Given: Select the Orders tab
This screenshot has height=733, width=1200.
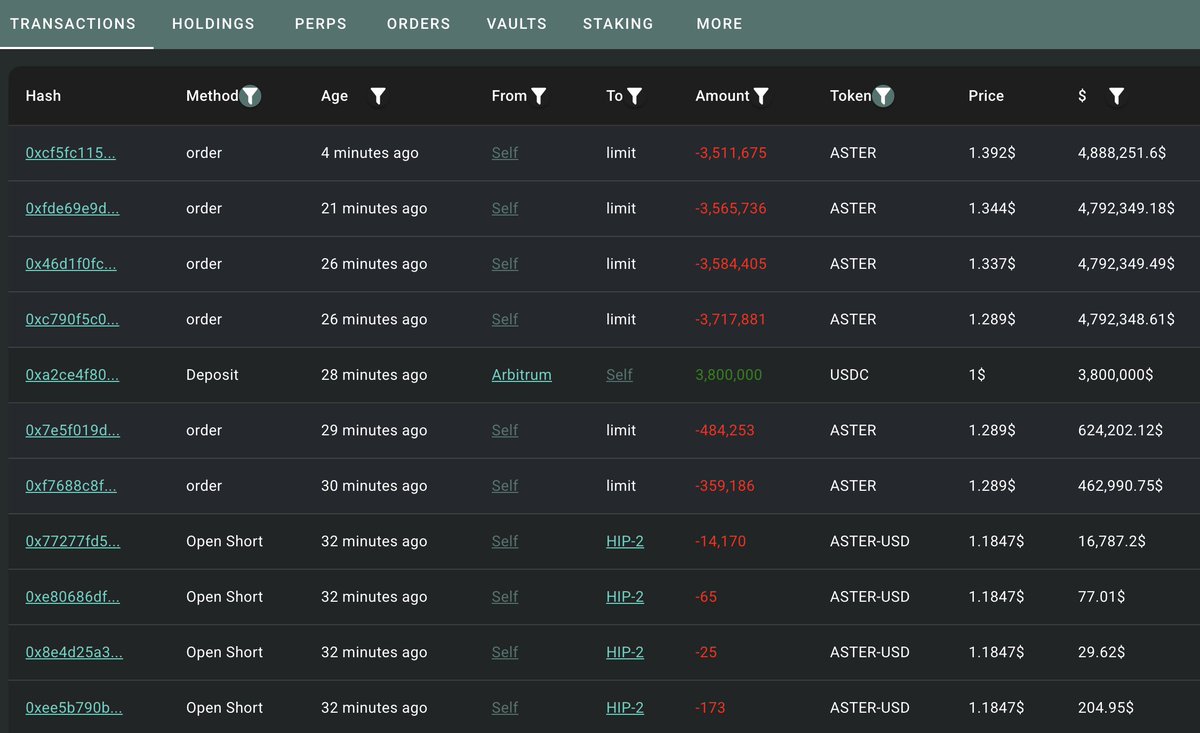Looking at the screenshot, I should 419,23.
